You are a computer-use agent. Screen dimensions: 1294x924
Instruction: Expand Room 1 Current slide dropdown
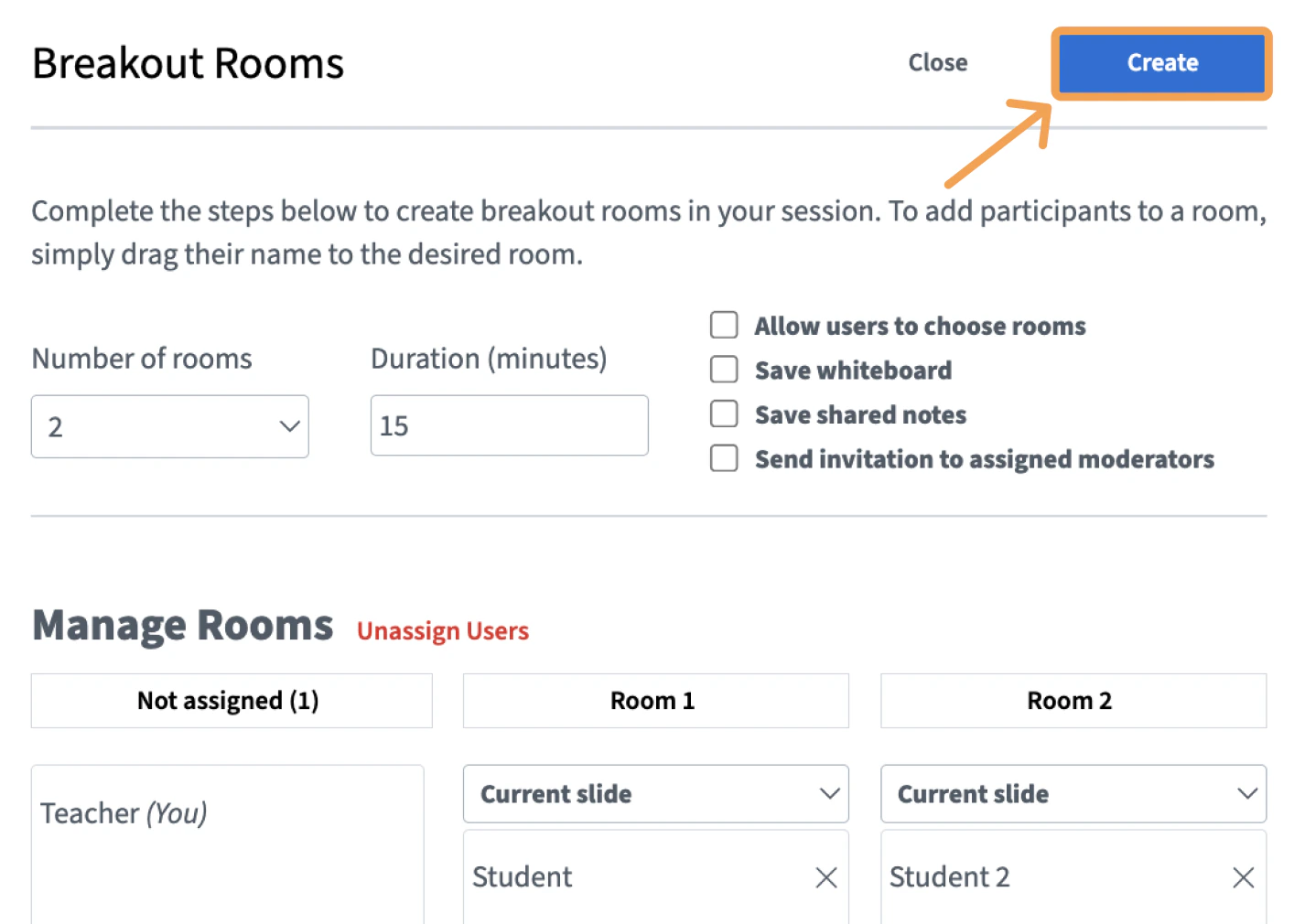click(655, 794)
